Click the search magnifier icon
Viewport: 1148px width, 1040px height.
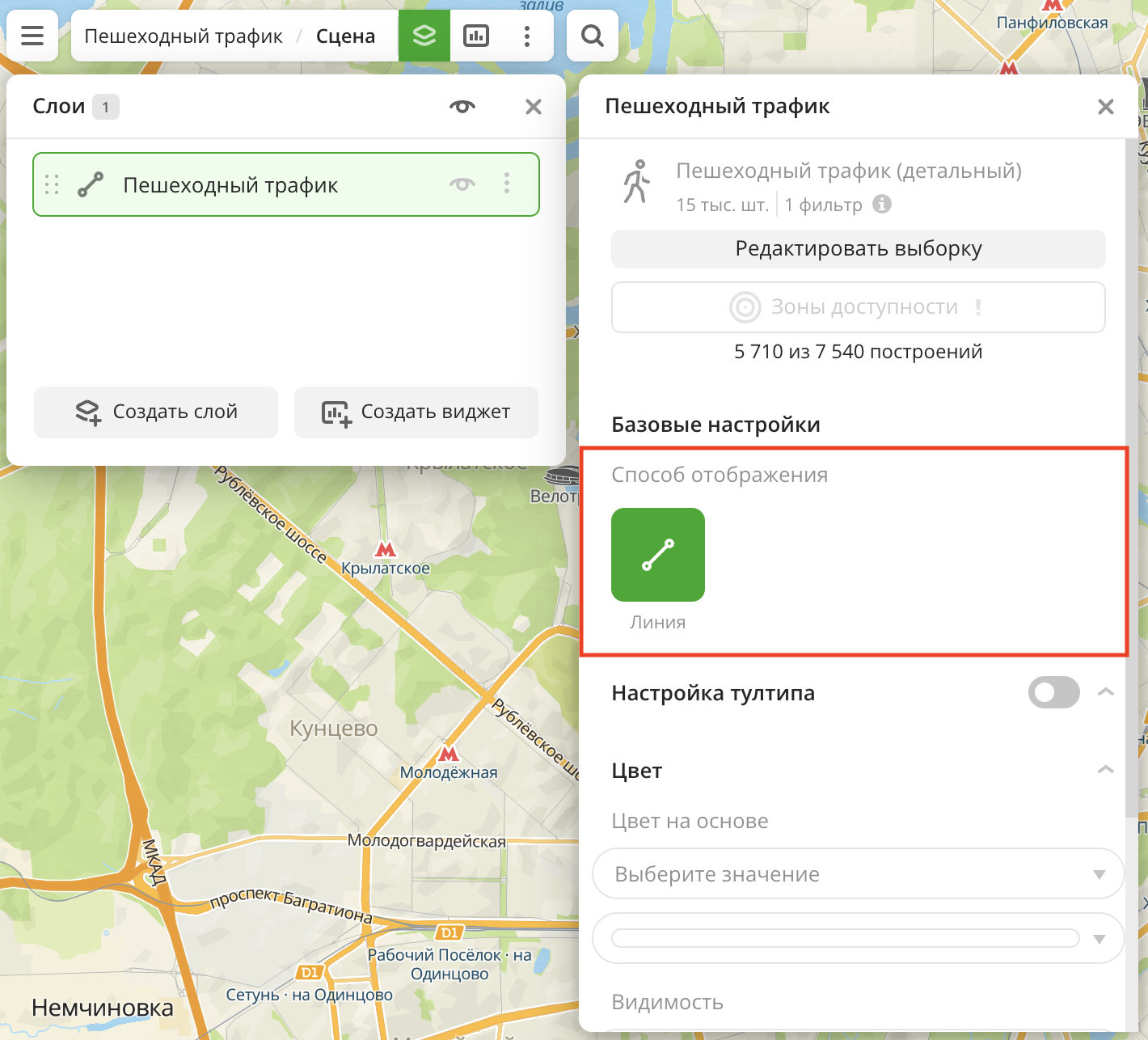coord(592,36)
